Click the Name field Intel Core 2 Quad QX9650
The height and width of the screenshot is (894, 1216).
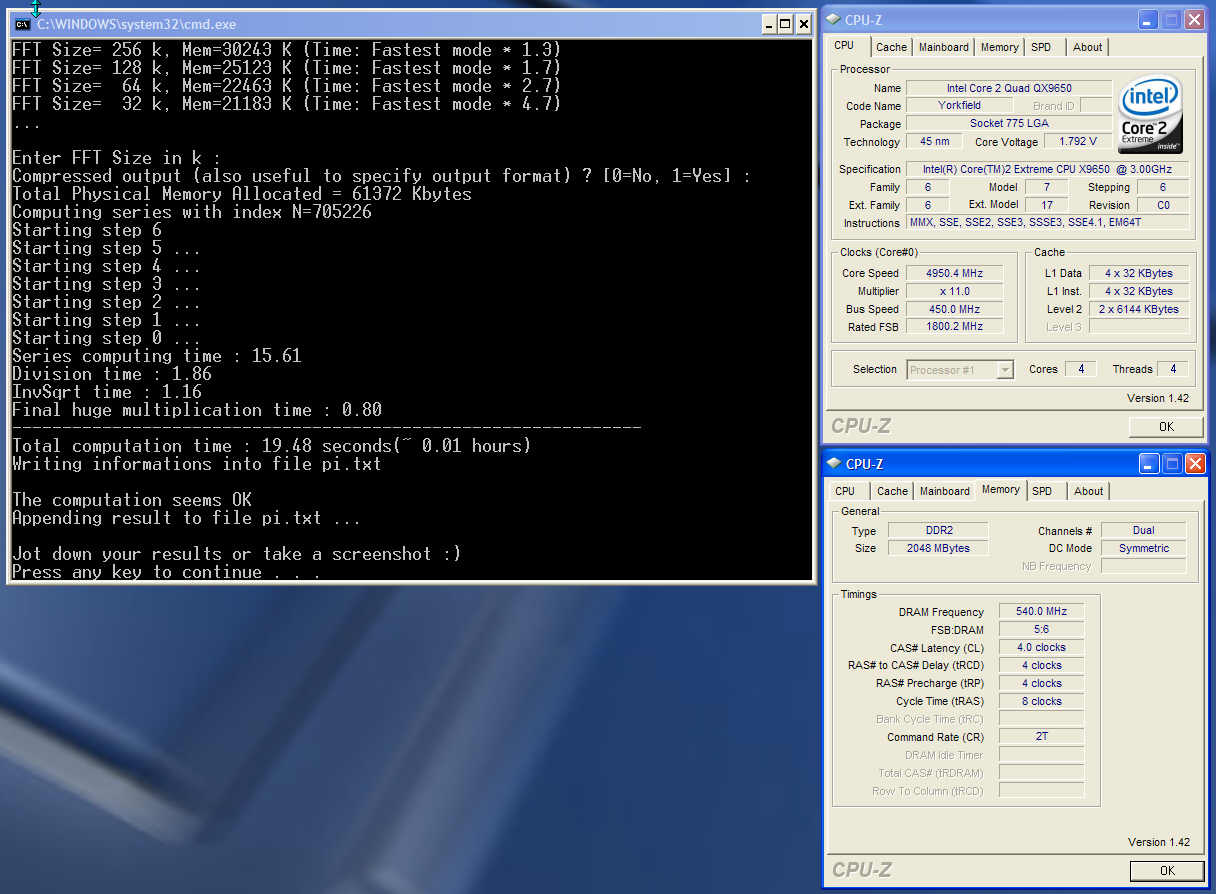click(x=1009, y=88)
